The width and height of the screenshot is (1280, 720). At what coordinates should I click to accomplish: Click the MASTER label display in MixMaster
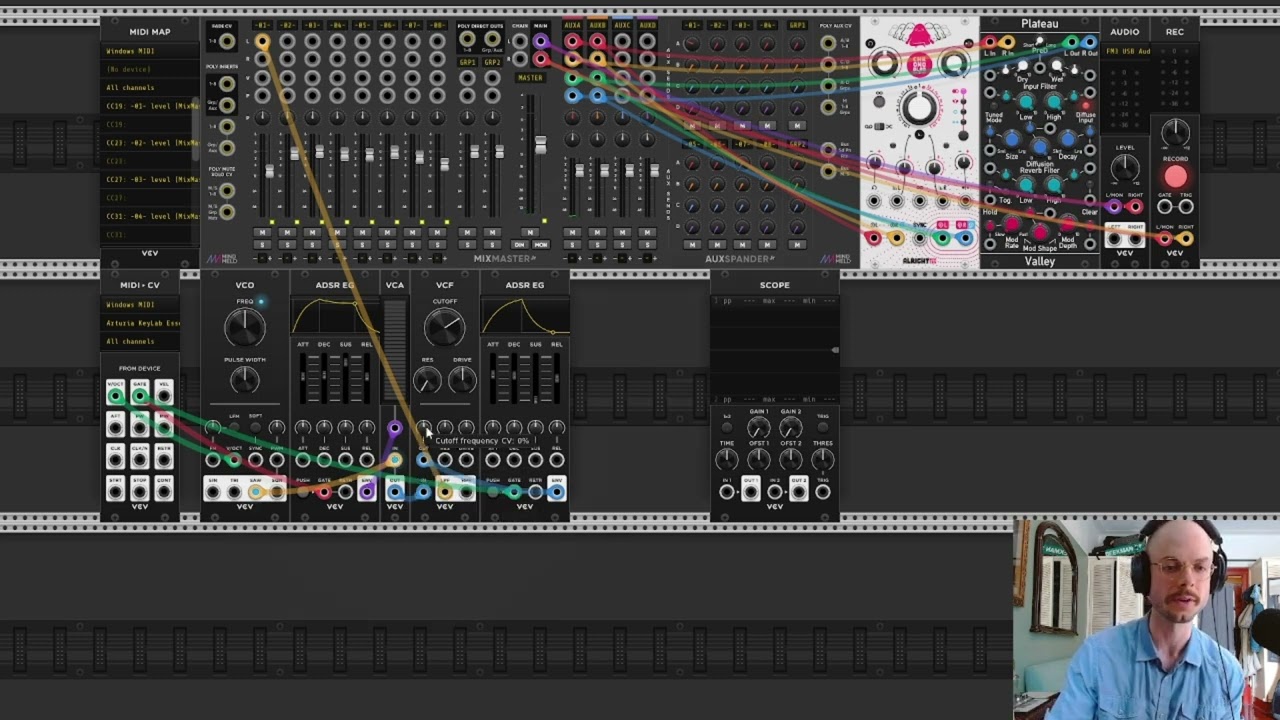tap(530, 78)
